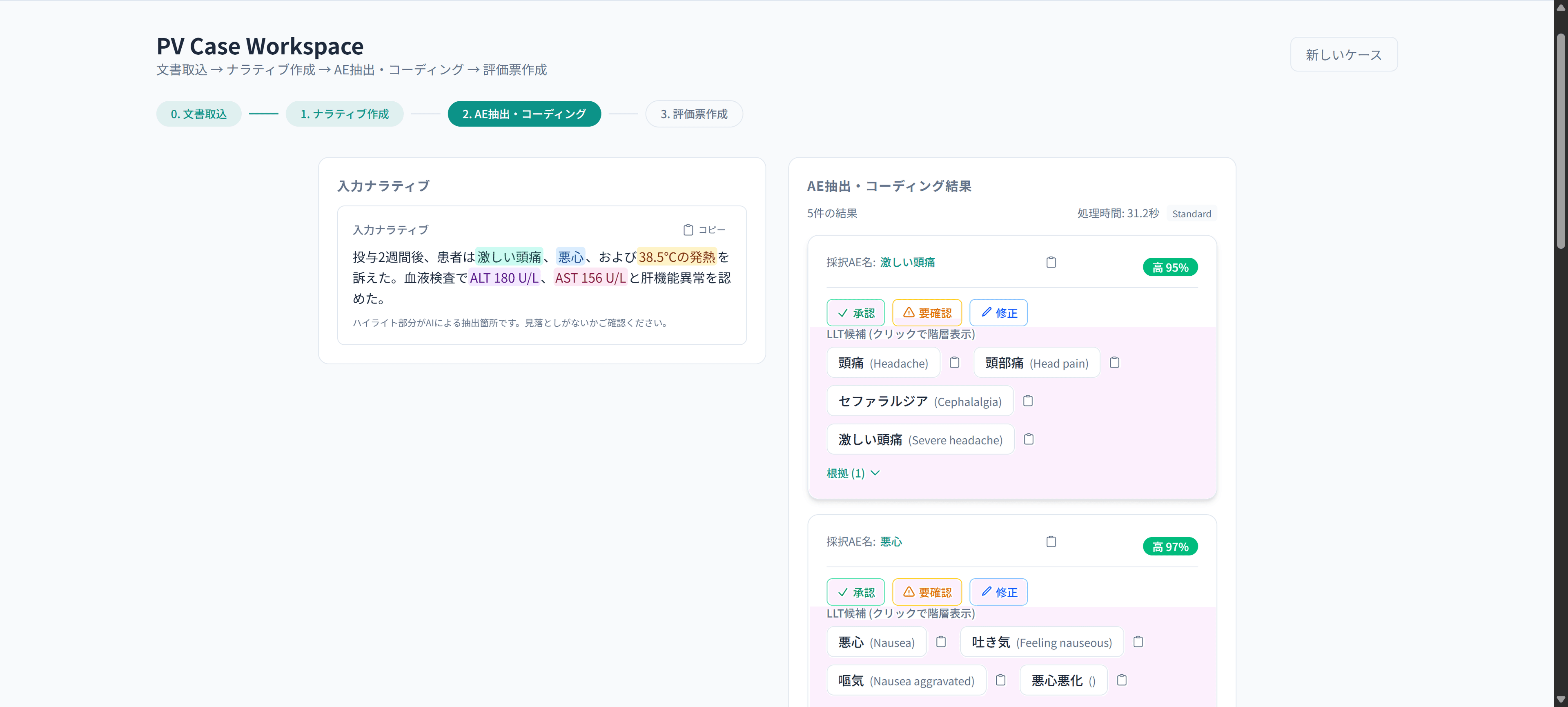
Task: Copy the 悪心 (Nausea) LLT candidate
Action: click(941, 642)
